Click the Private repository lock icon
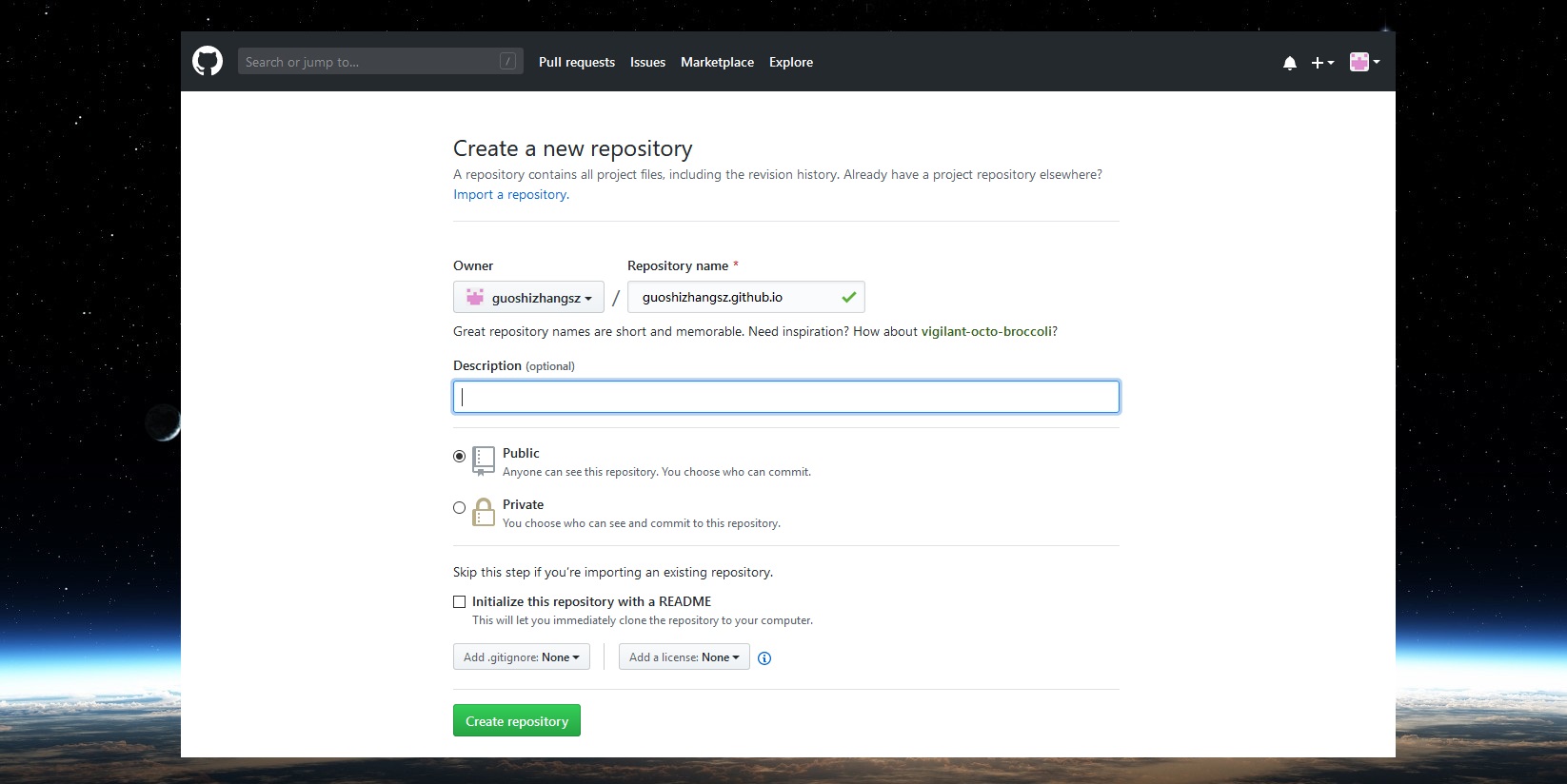1567x784 pixels. [484, 512]
